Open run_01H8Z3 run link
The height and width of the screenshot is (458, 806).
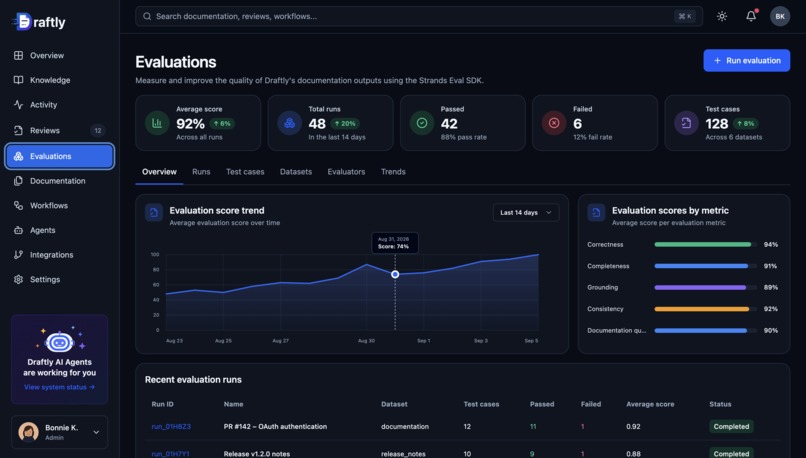click(x=171, y=427)
